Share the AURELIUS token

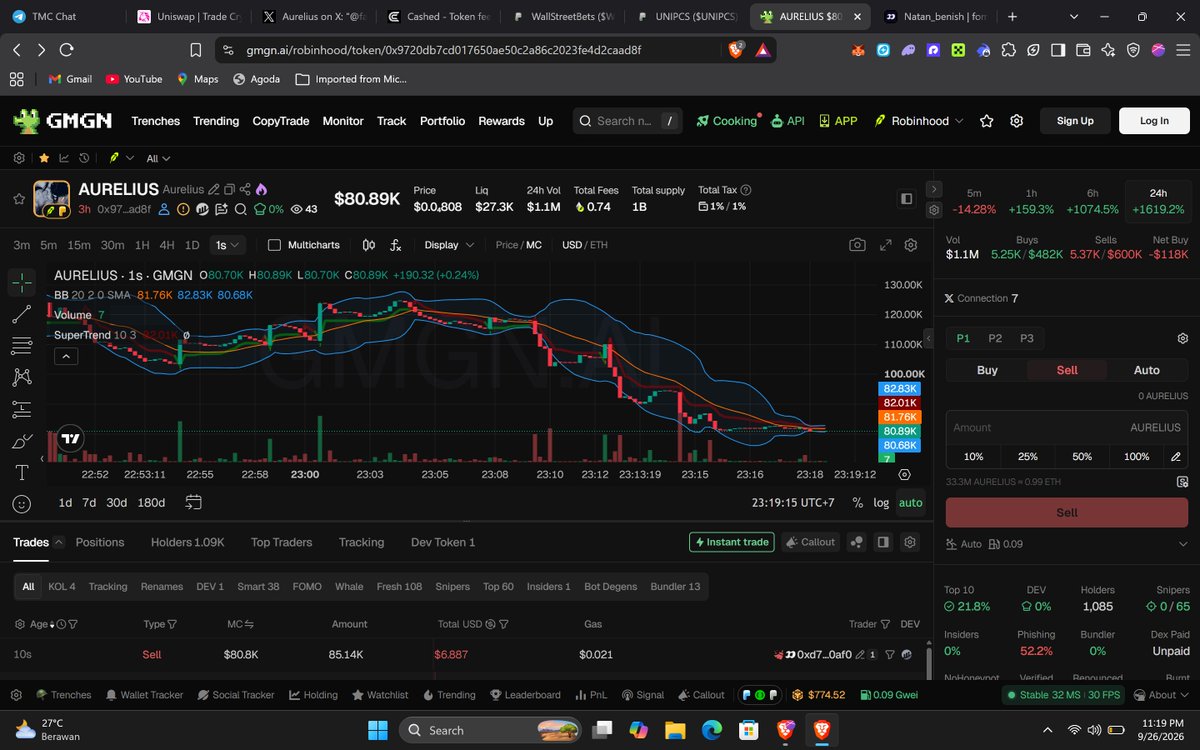(245, 189)
